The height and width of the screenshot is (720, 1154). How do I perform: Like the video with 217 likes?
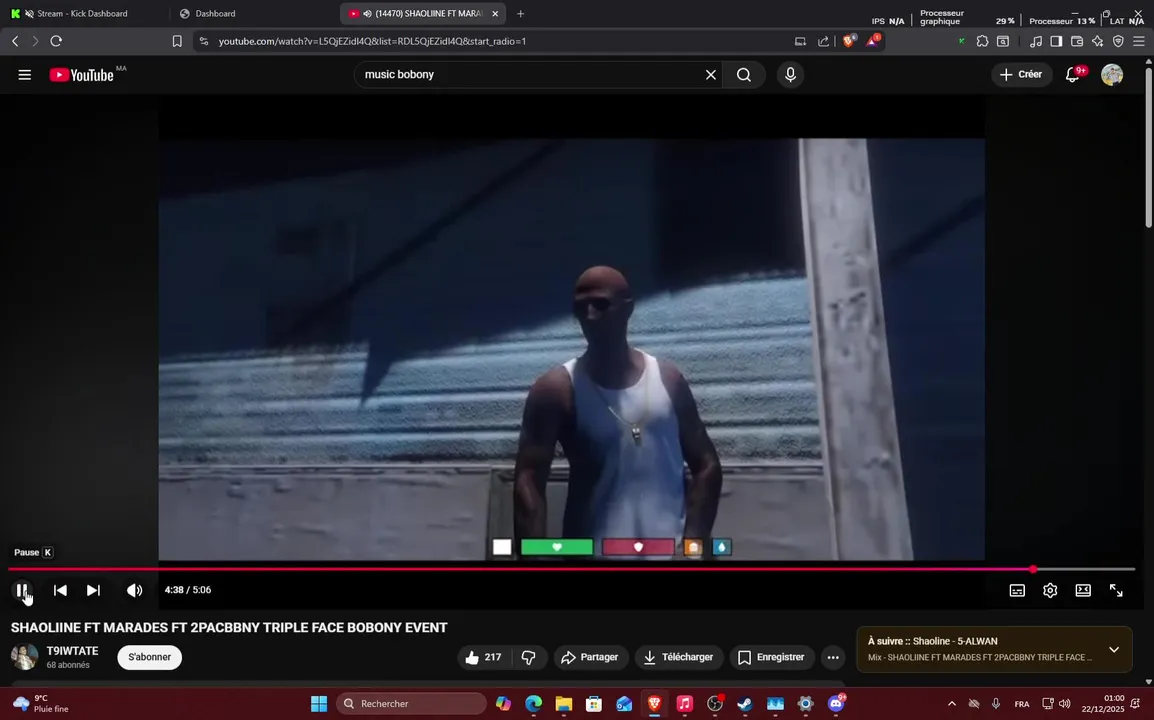[484, 657]
